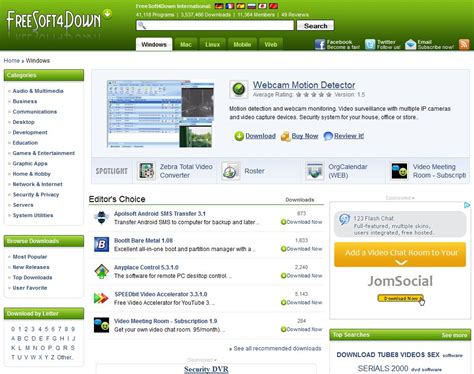The image size is (474, 374).
Task: Open Audio & Multimedia category
Action: [38, 91]
